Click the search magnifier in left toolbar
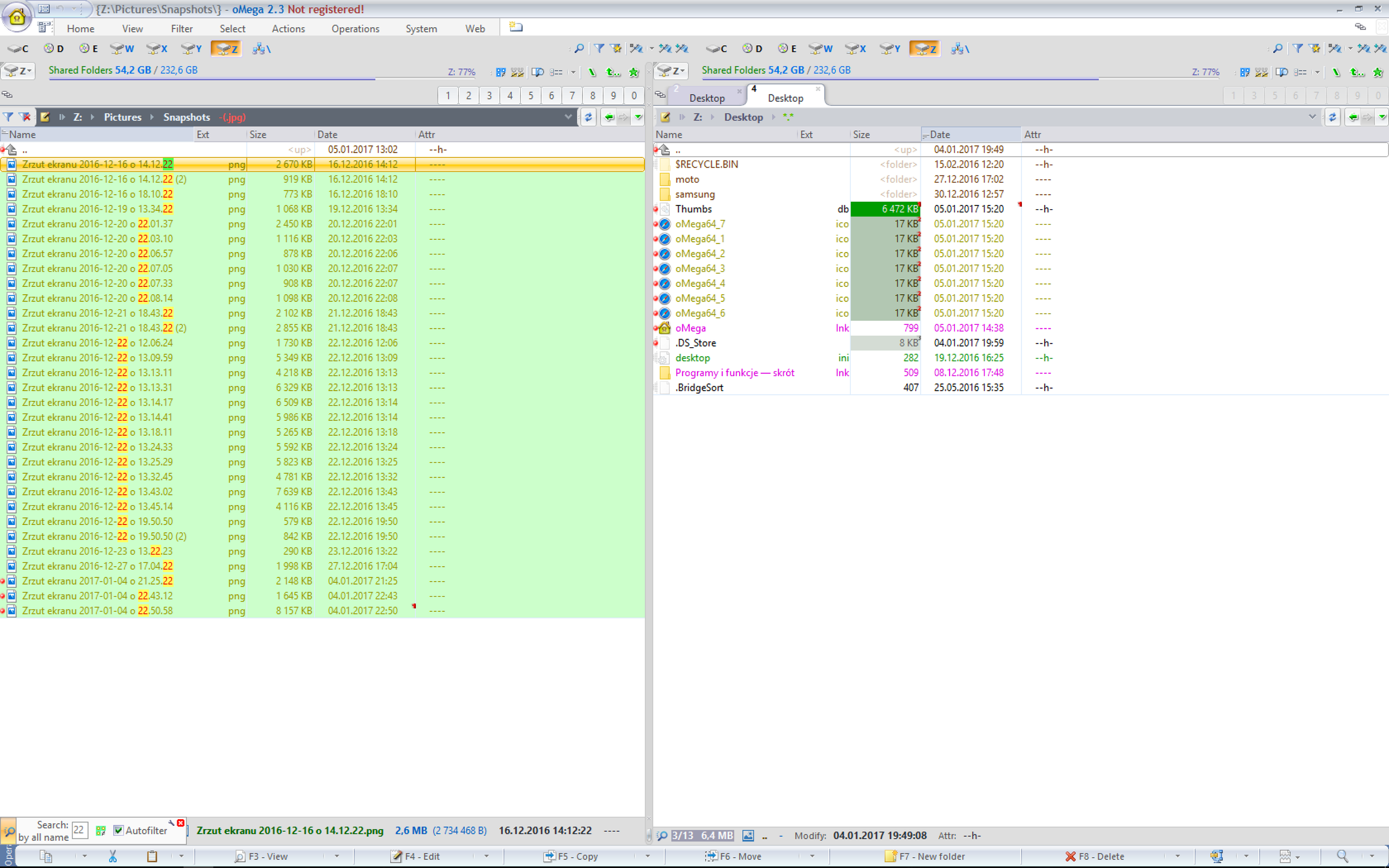The image size is (1389, 868). (579, 49)
